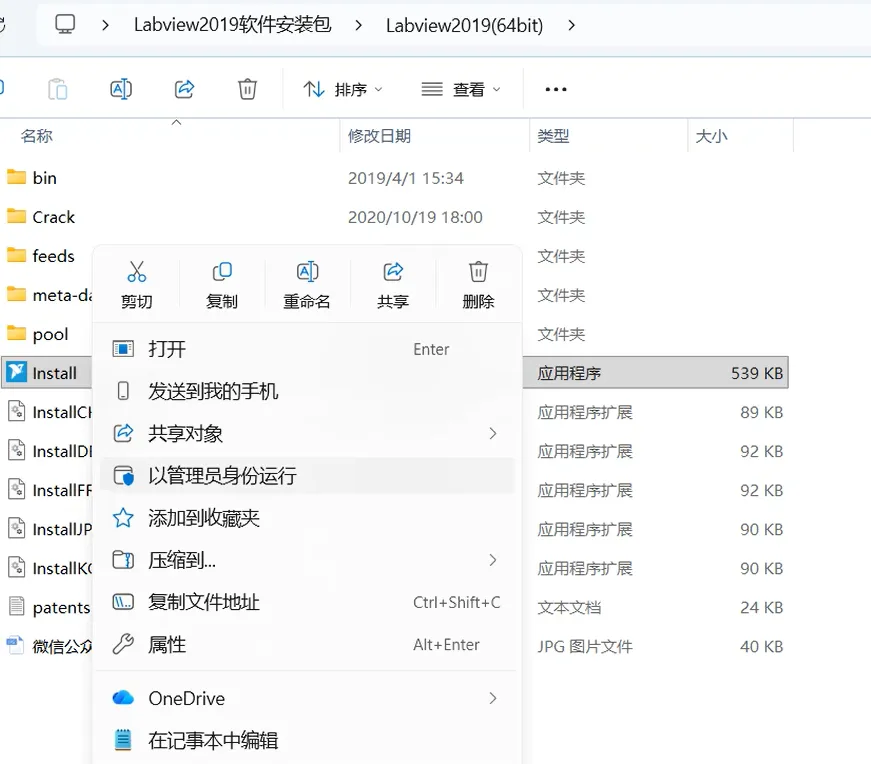
Task: Click the 24 KB size cell
Action: point(762,607)
